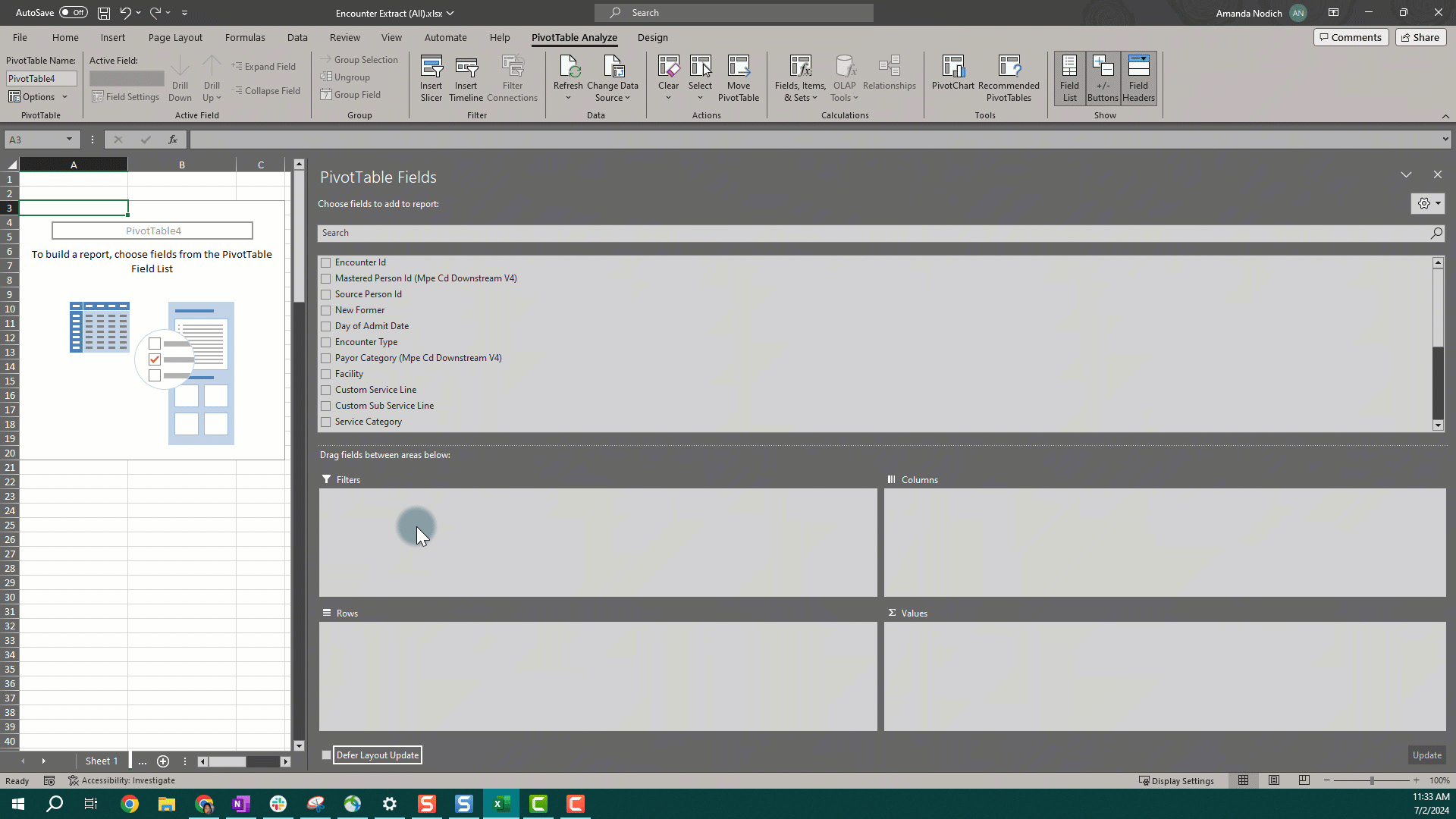The height and width of the screenshot is (819, 1456).
Task: Click the Comments button
Action: coord(1351,37)
